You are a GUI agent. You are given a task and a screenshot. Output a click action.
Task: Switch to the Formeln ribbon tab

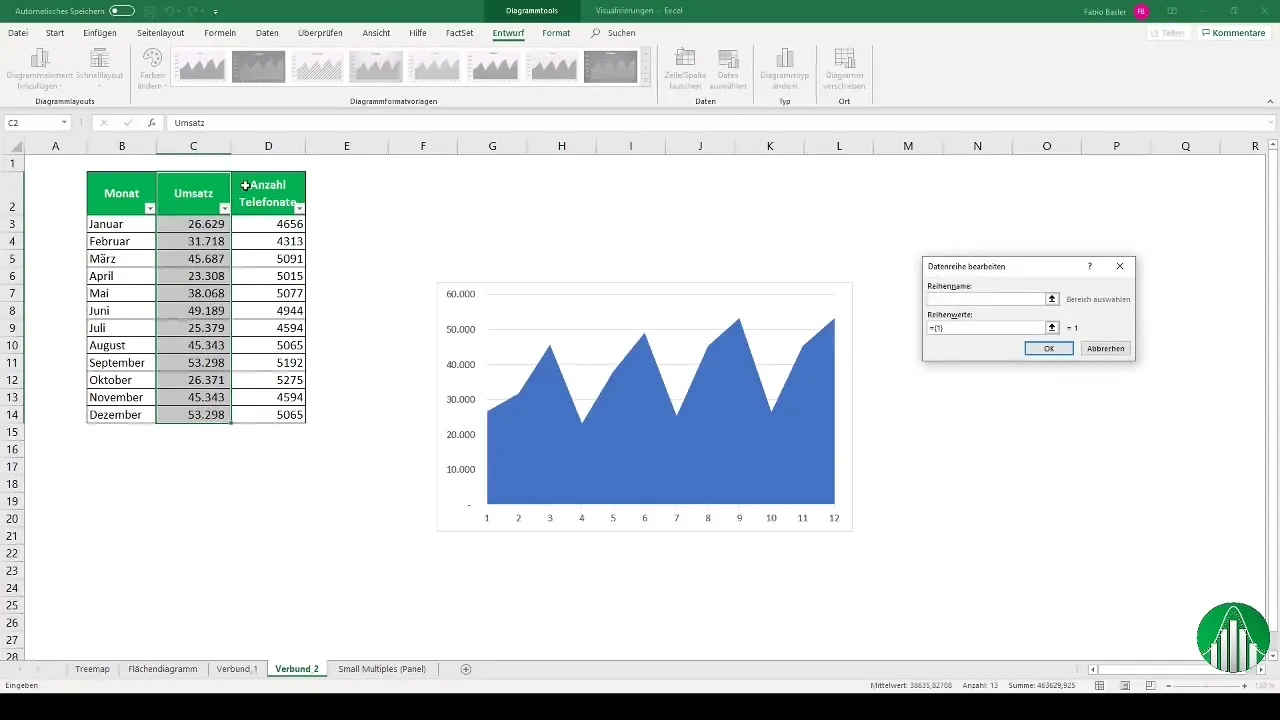coord(219,33)
